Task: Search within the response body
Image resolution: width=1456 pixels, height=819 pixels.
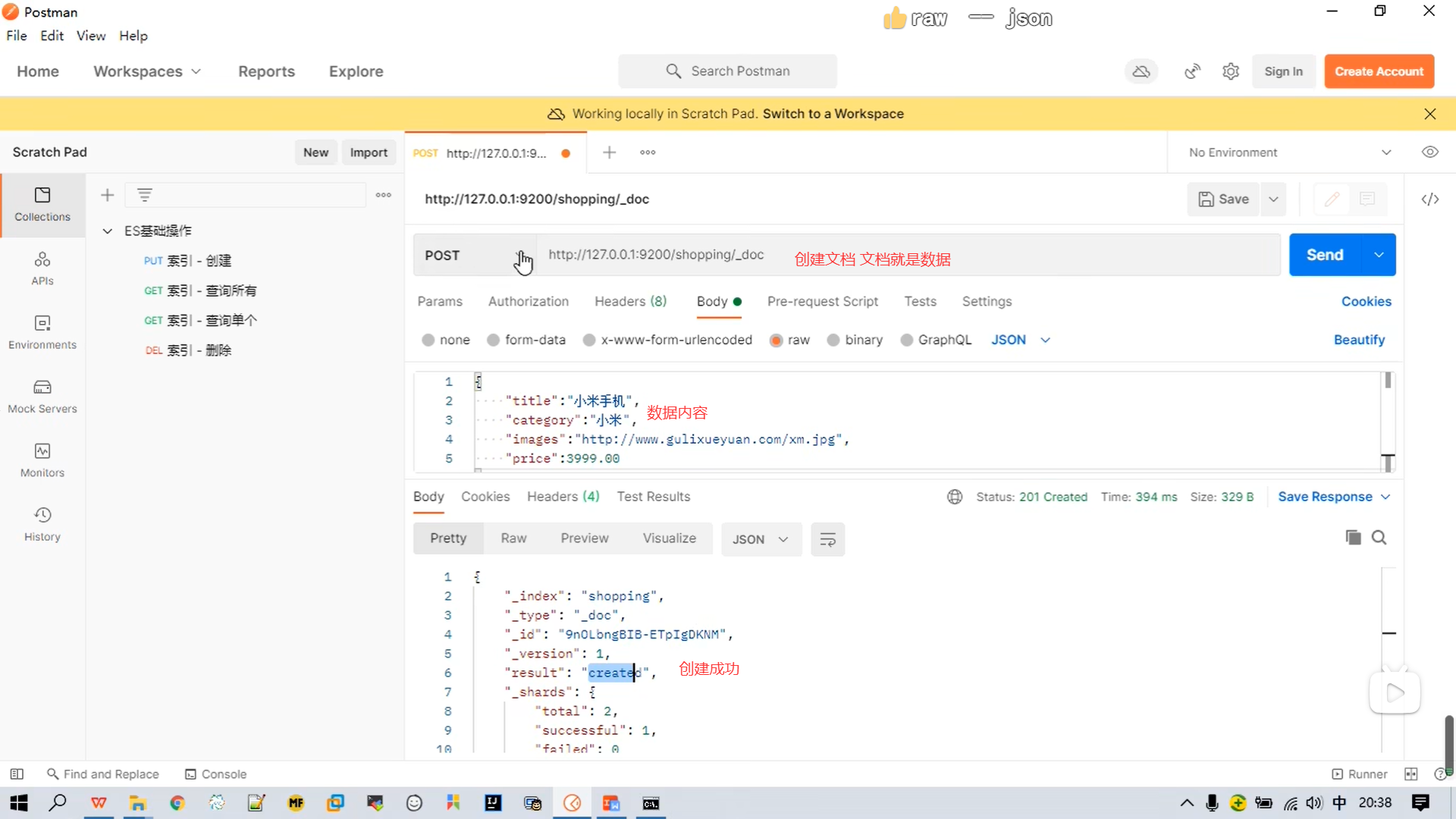Action: pyautogui.click(x=1379, y=538)
